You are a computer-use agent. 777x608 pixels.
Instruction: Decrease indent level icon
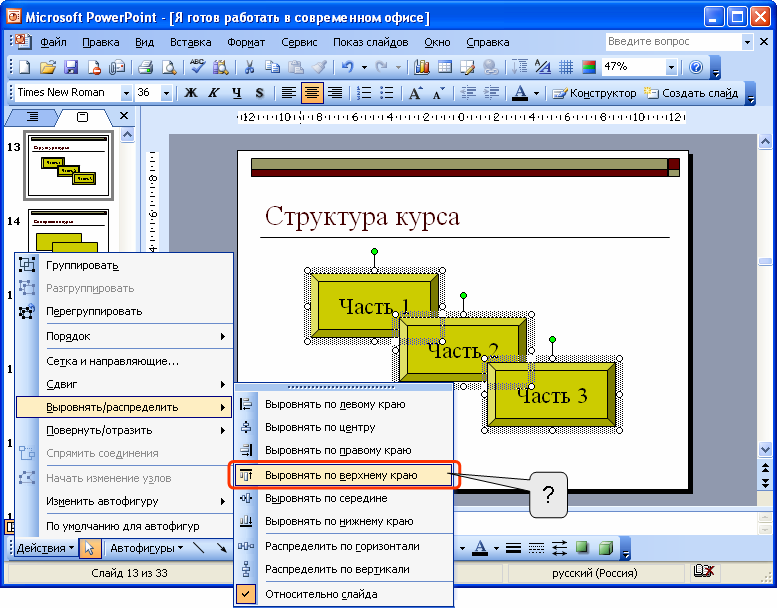(x=468, y=93)
